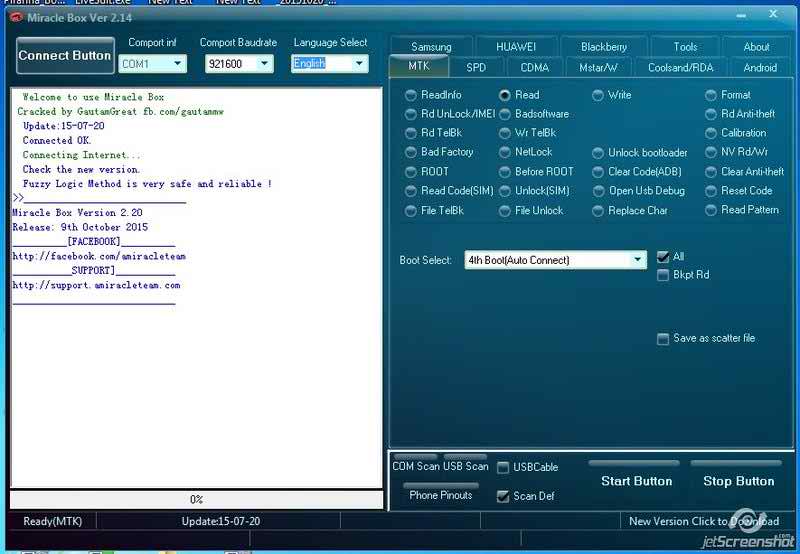Click the COM Scan button
This screenshot has width=800, height=554.
416,466
